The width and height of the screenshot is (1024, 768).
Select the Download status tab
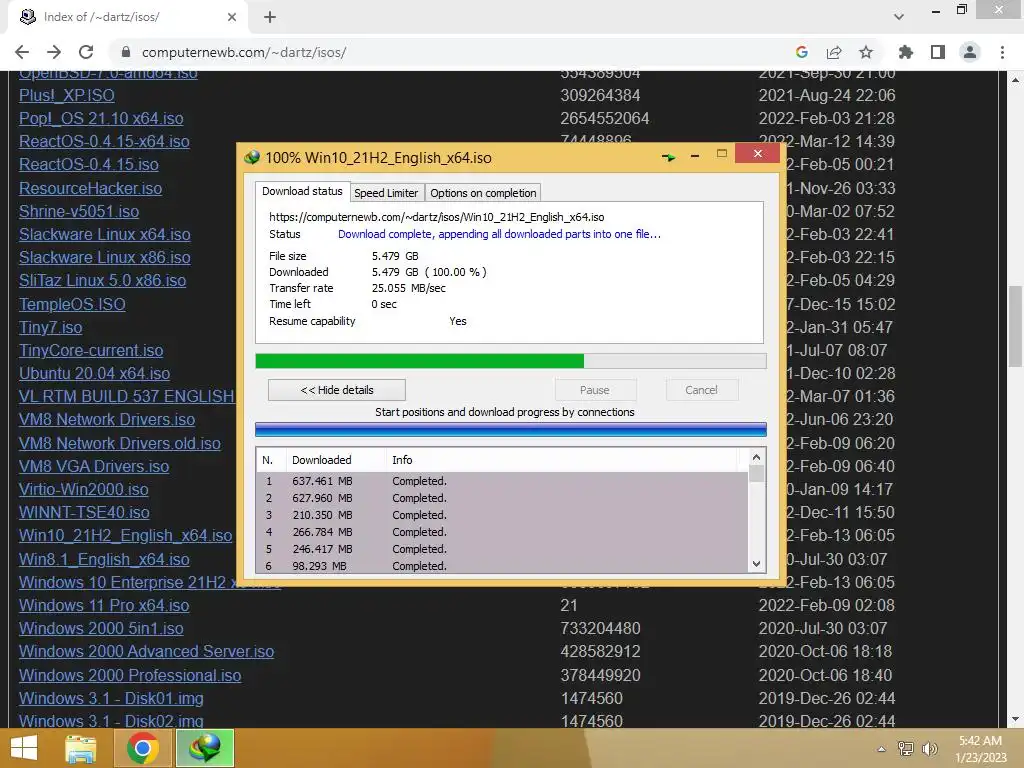pyautogui.click(x=302, y=191)
